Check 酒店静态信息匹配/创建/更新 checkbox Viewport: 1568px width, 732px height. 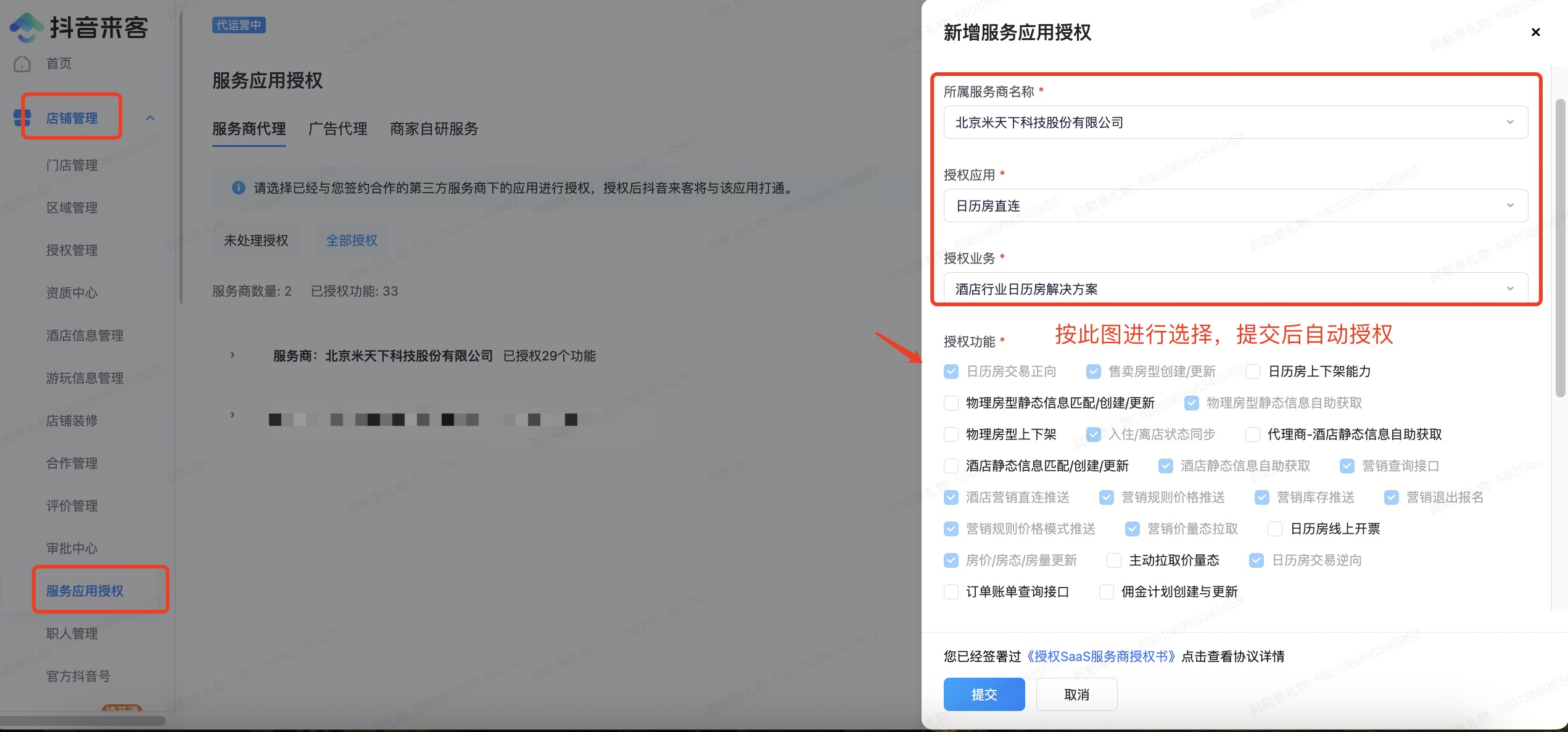tap(951, 466)
